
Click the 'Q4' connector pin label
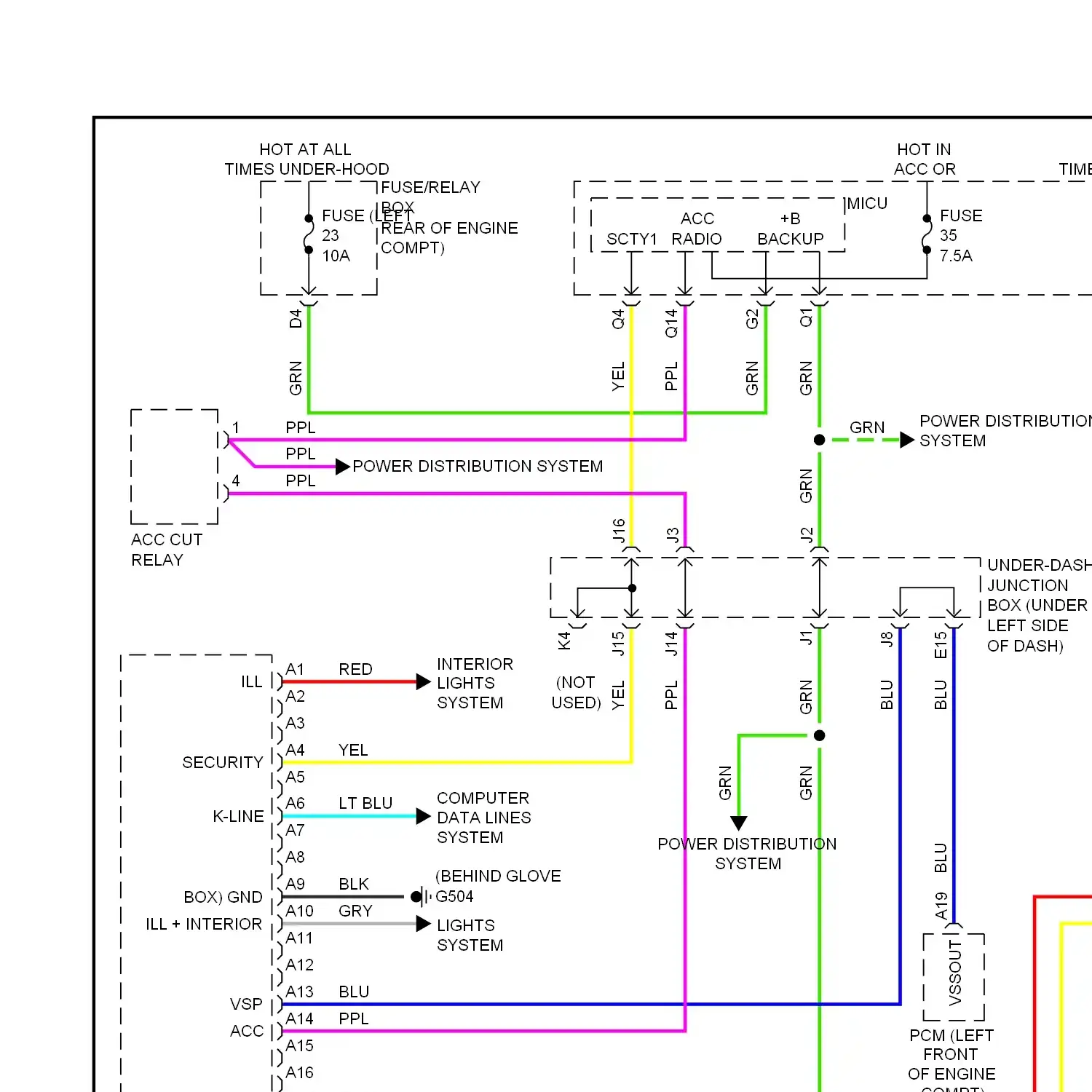[618, 319]
